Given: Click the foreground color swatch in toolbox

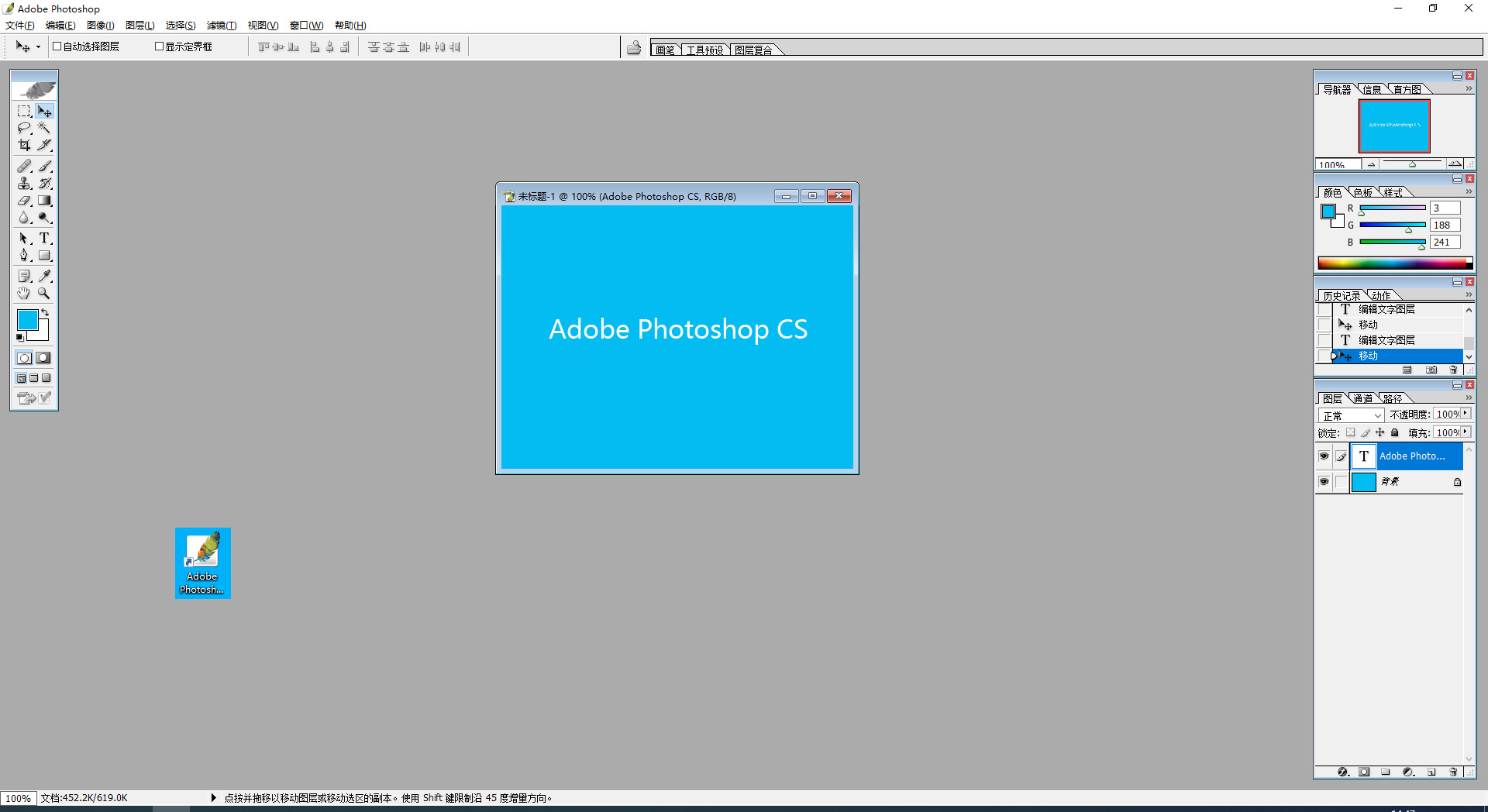Looking at the screenshot, I should [x=27, y=319].
